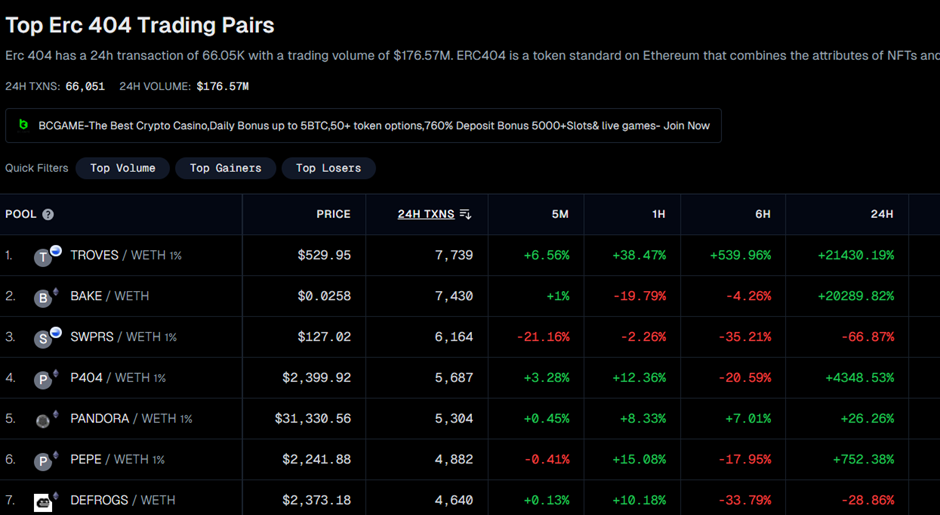Click the BCGAME green logo icon
The width and height of the screenshot is (940, 515).
(23, 125)
